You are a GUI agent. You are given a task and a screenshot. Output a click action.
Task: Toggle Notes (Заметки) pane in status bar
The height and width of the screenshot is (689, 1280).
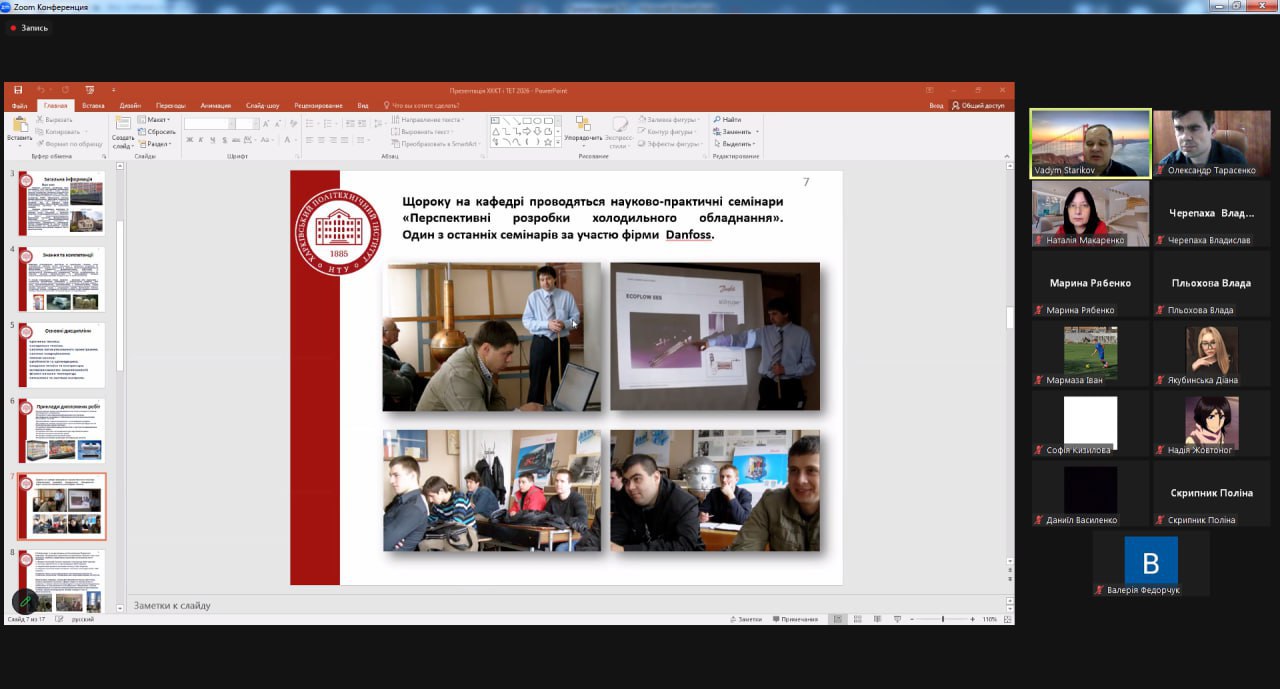(x=746, y=619)
